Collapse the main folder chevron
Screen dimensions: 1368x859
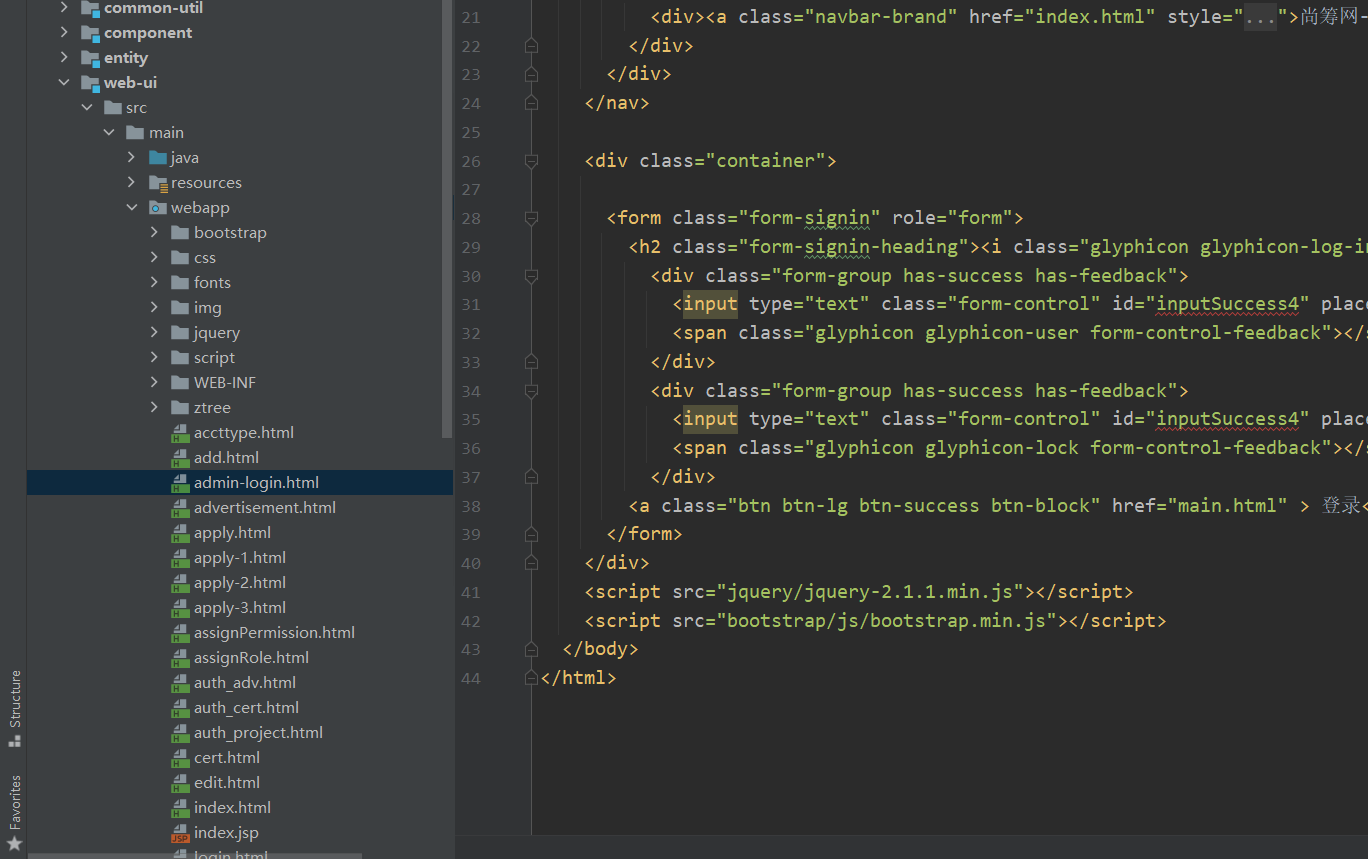(x=109, y=133)
